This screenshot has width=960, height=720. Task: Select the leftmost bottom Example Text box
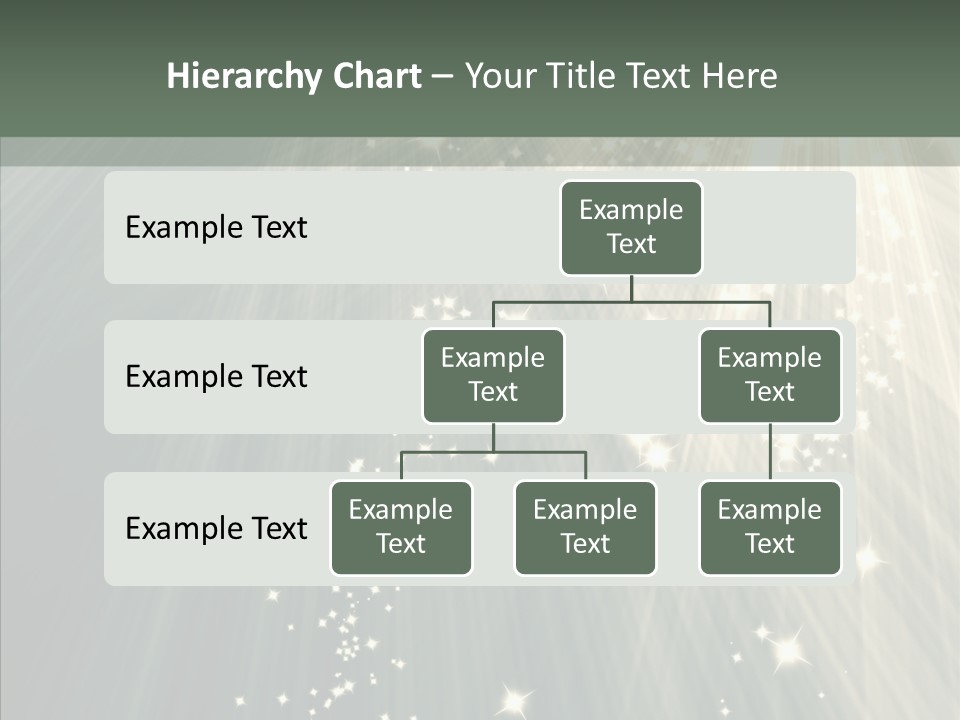tap(401, 528)
